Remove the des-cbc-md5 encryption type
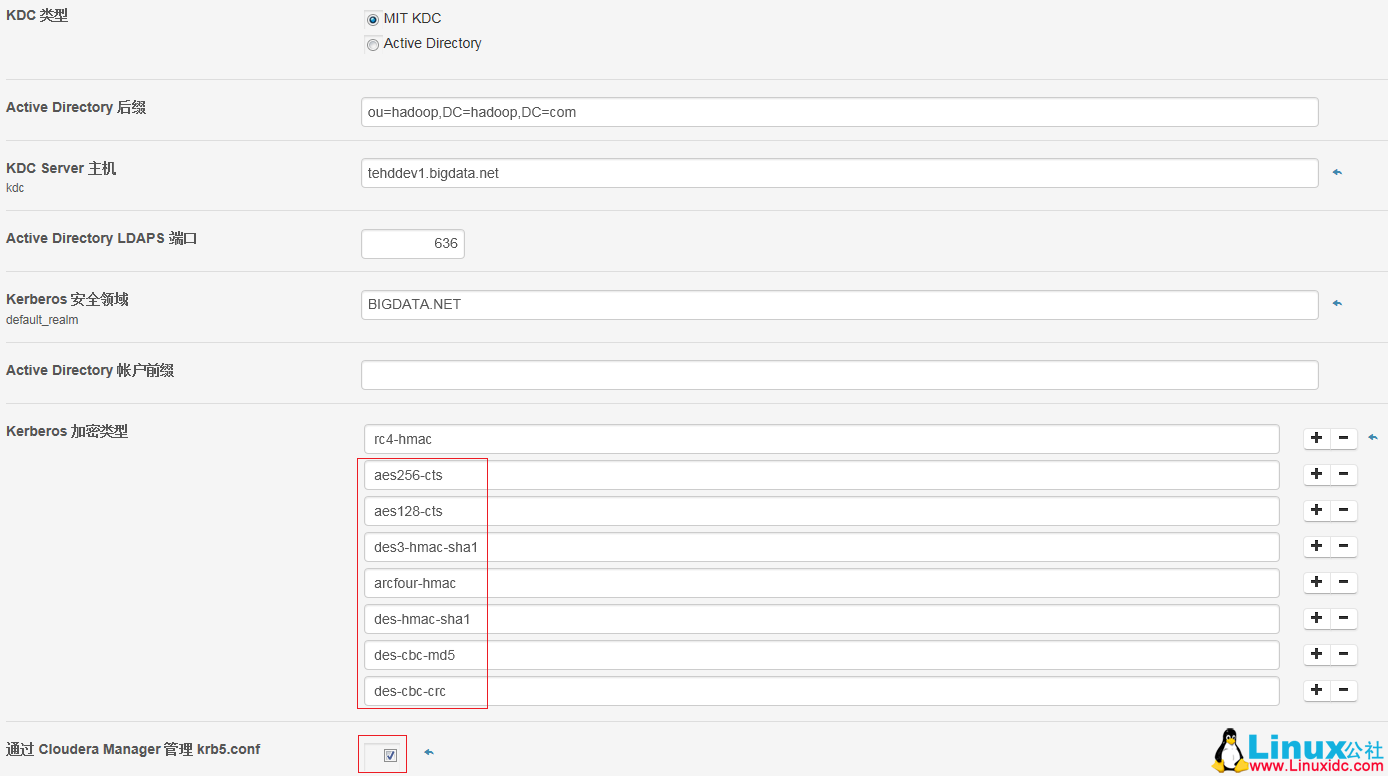The height and width of the screenshot is (776, 1388). [1343, 654]
